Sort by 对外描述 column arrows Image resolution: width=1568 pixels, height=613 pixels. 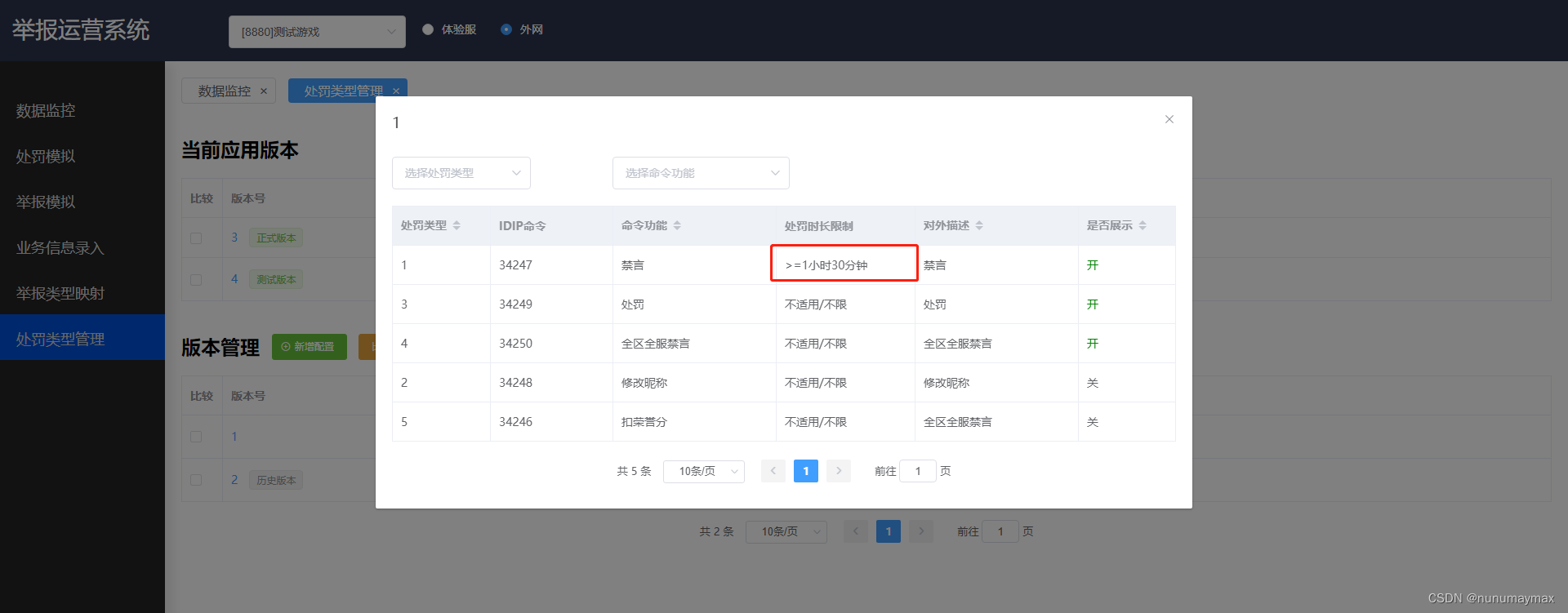[979, 225]
